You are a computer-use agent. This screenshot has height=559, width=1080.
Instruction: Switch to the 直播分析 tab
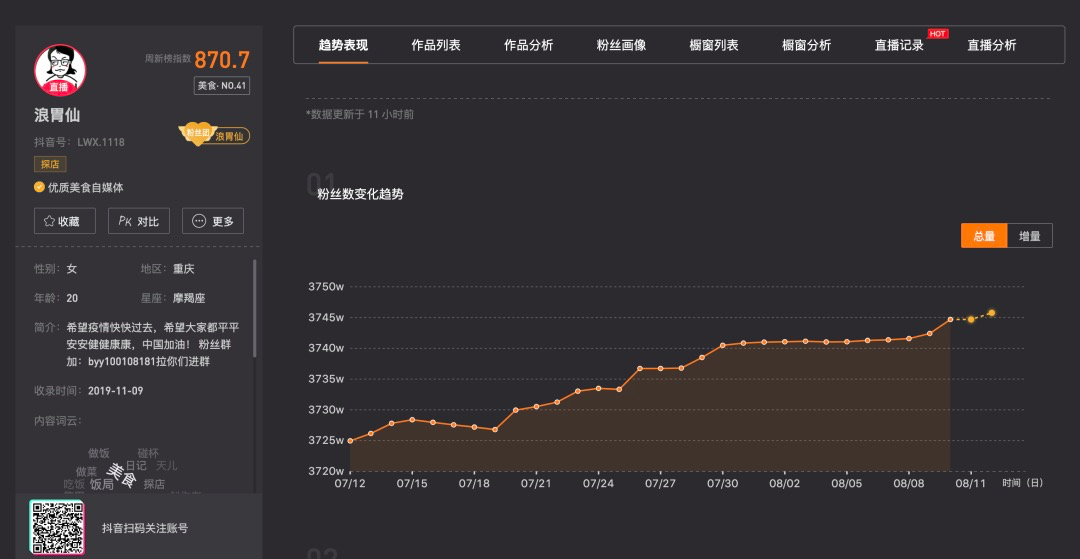click(991, 45)
